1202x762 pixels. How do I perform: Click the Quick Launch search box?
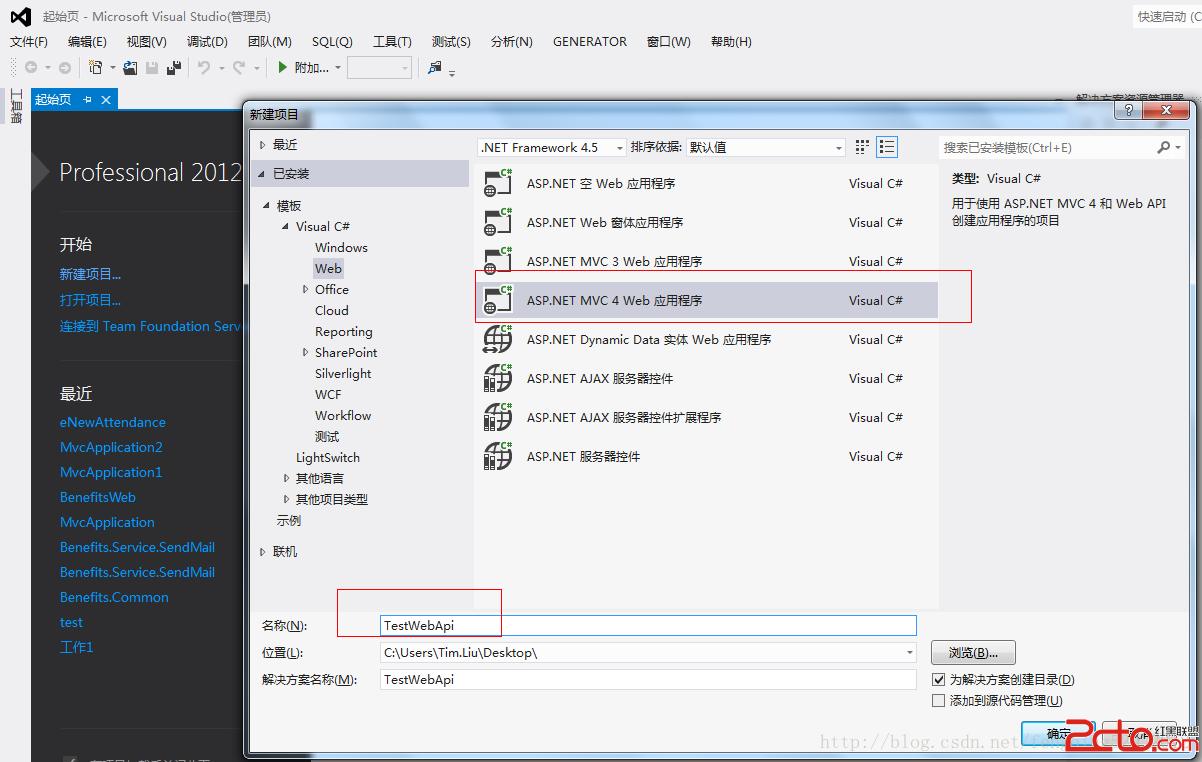[1166, 16]
